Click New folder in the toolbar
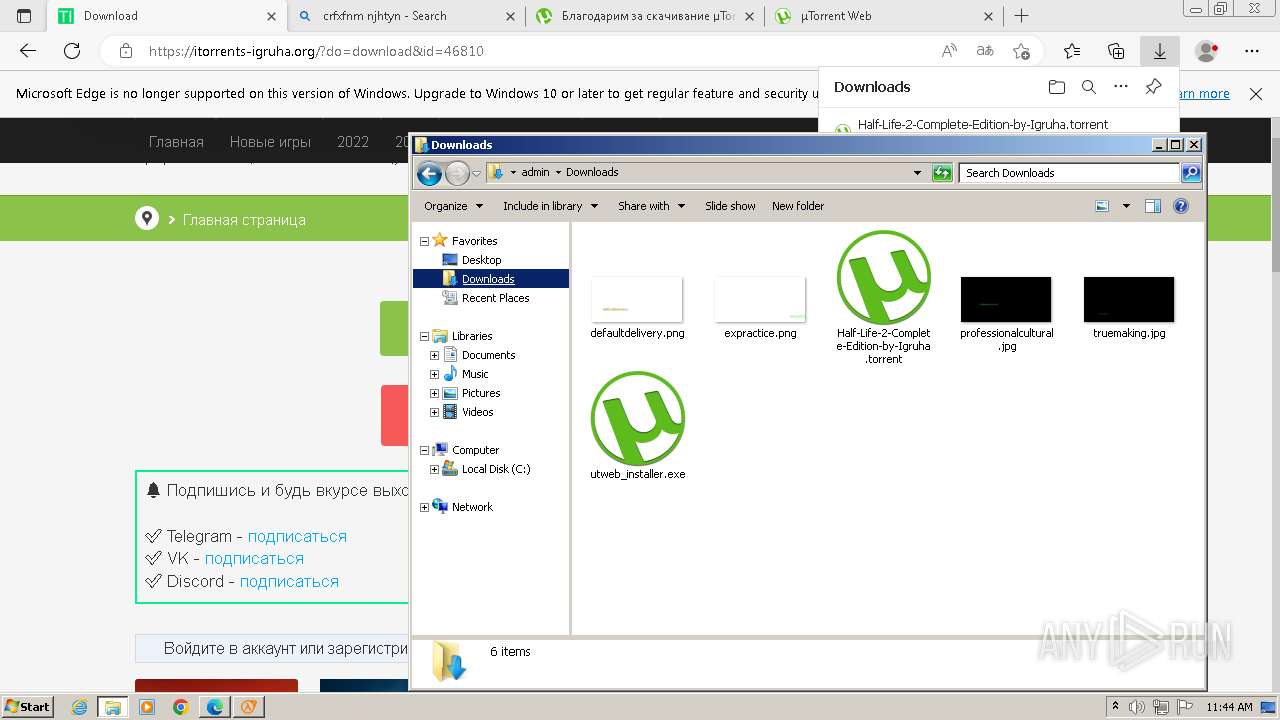The image size is (1280, 720). [x=798, y=206]
